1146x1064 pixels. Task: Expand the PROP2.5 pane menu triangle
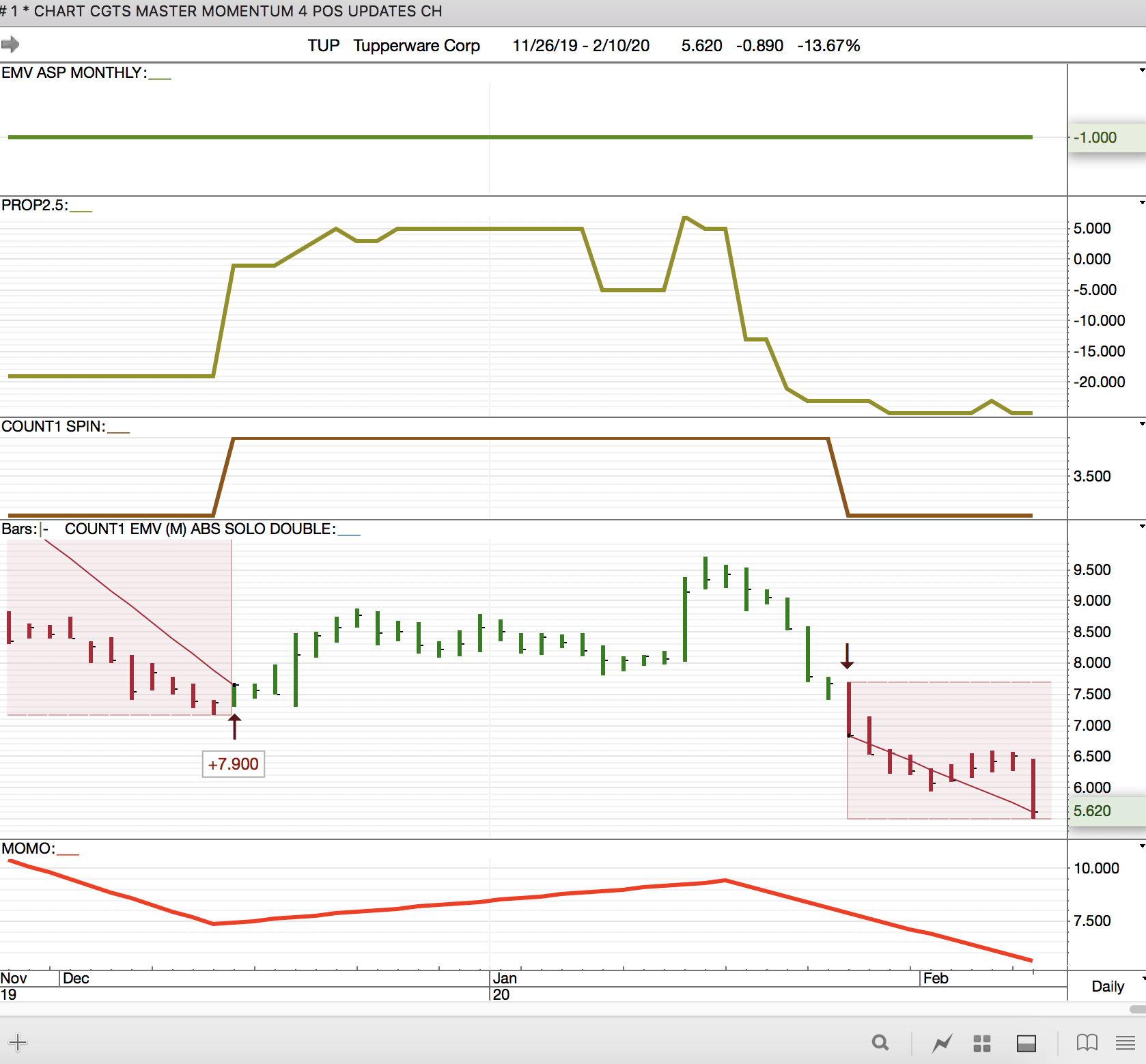[1141, 202]
